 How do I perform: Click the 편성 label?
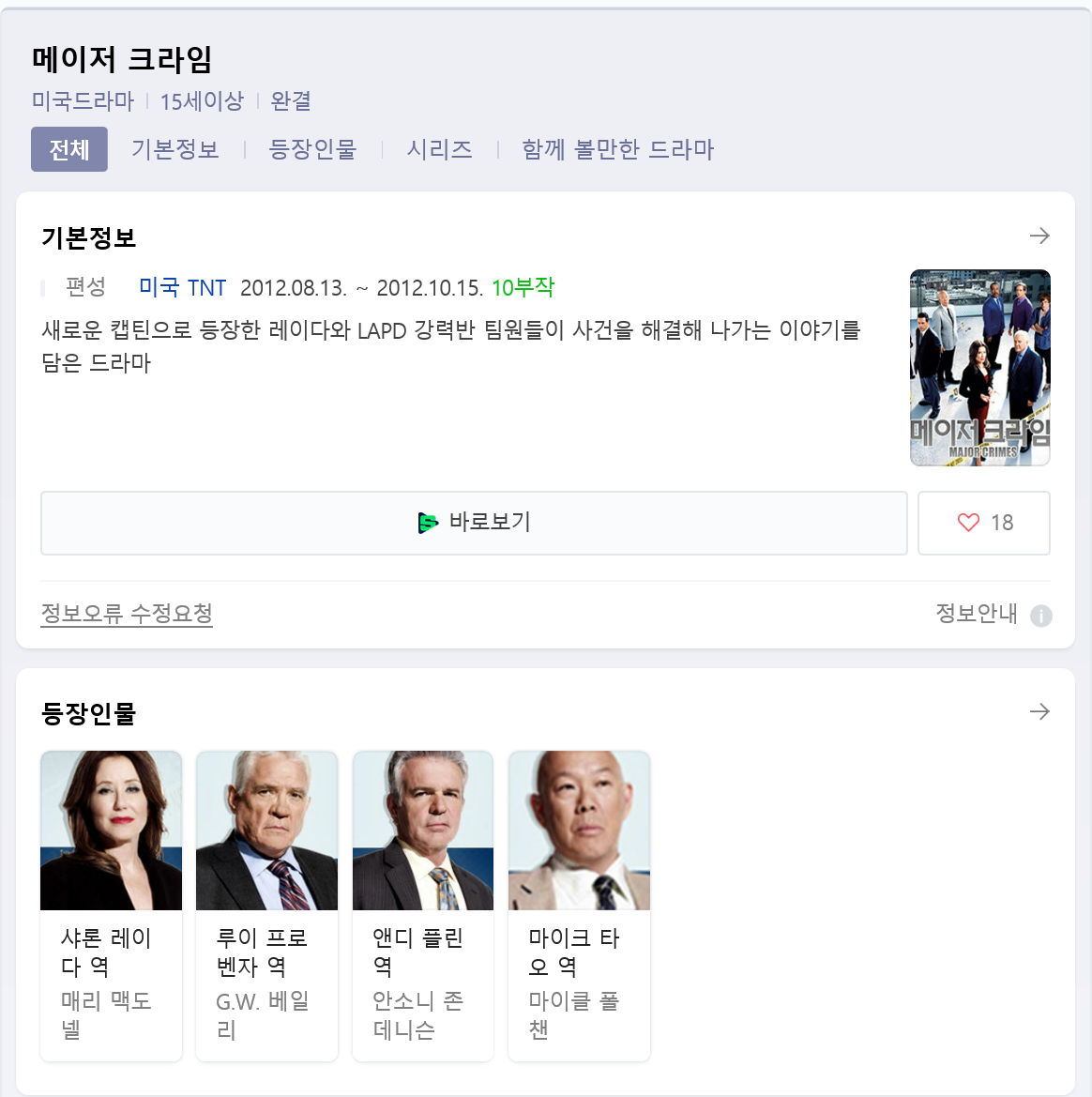tap(85, 287)
